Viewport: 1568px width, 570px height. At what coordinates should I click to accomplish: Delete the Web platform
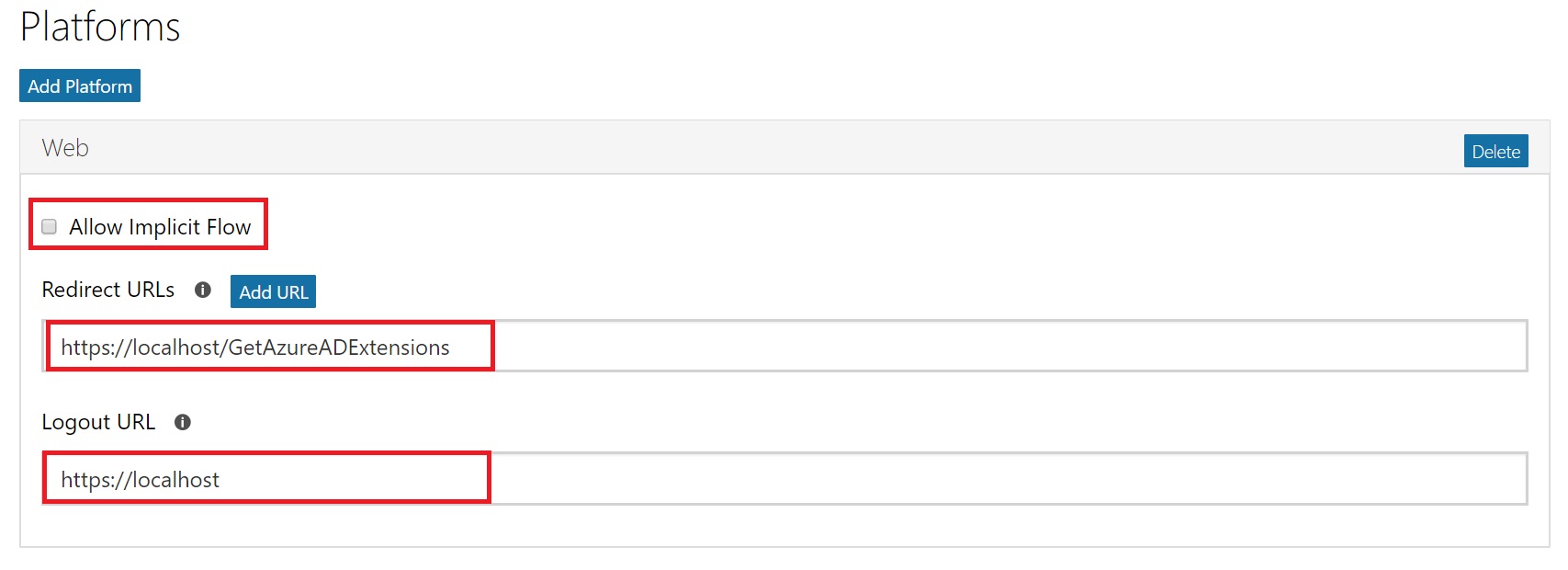pos(1495,151)
